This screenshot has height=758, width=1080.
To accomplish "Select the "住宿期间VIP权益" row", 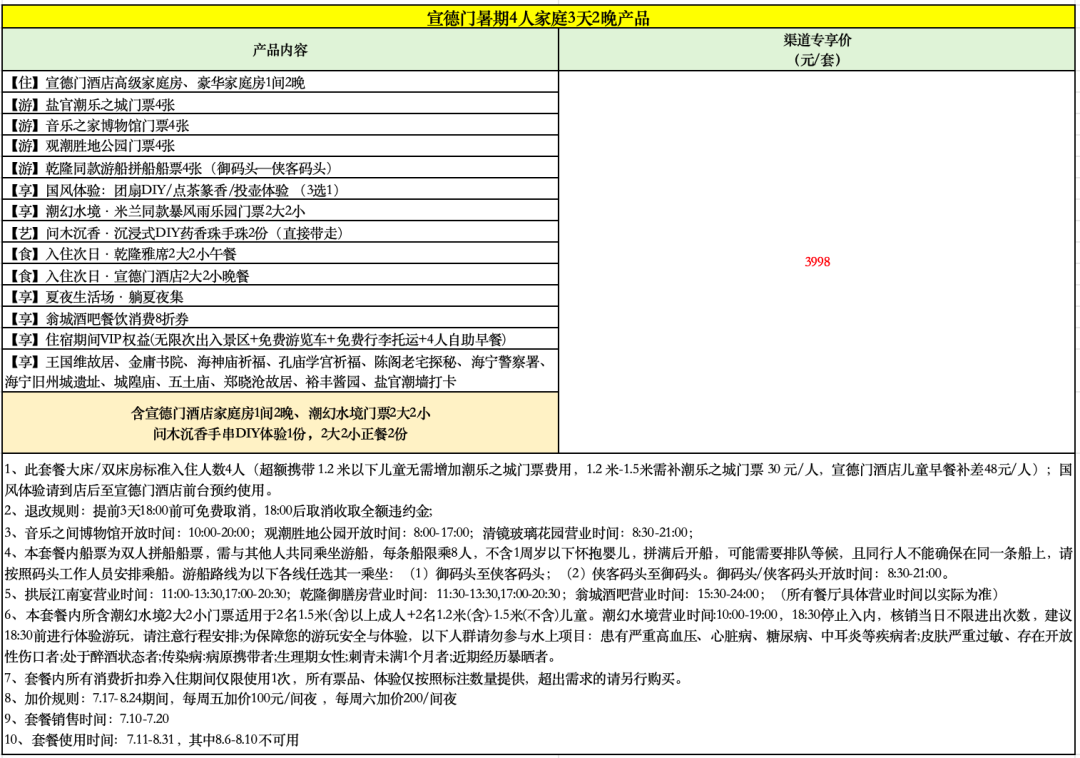I will click(x=280, y=339).
